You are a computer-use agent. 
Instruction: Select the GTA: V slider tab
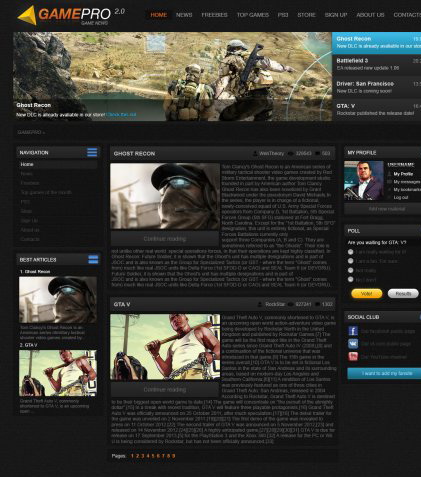coord(376,110)
